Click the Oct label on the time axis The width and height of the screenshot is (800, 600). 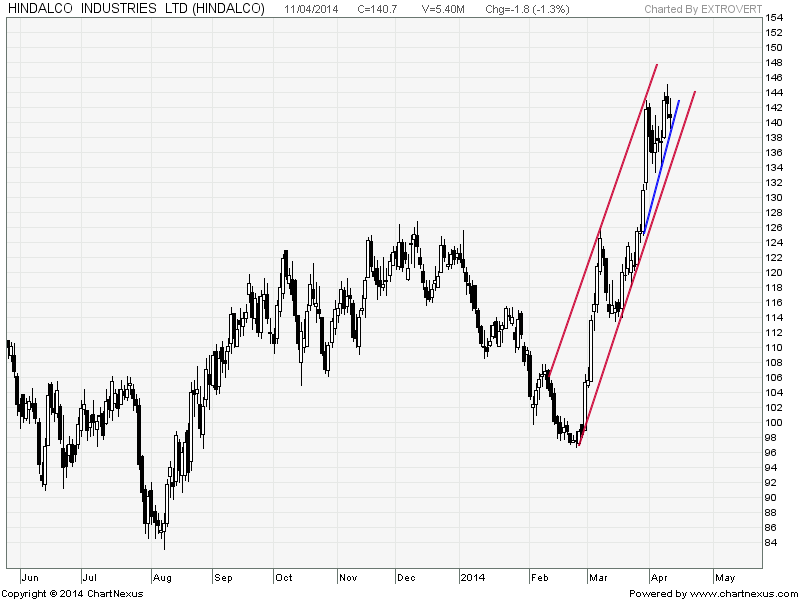tap(285, 577)
